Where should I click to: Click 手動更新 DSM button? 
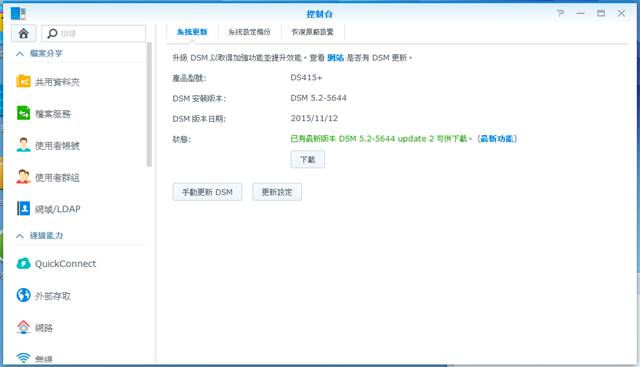pyautogui.click(x=207, y=192)
